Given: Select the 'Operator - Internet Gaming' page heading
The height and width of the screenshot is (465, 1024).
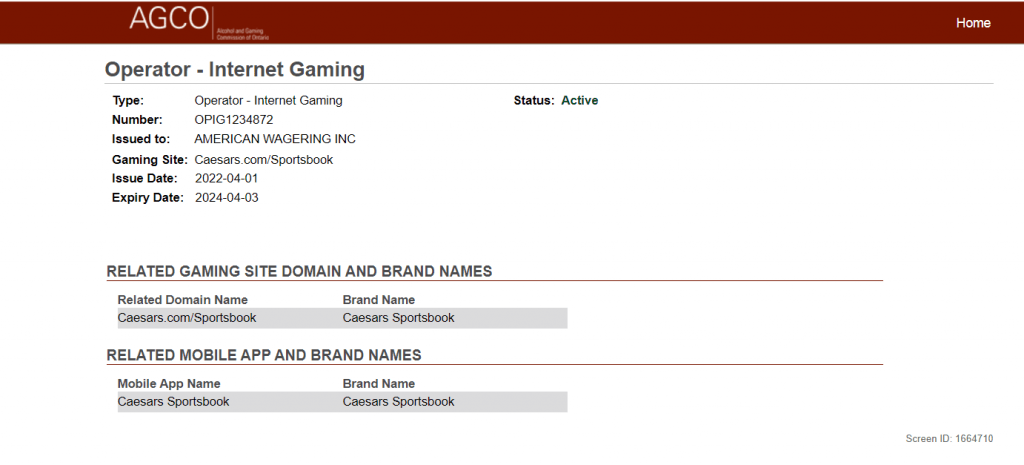Looking at the screenshot, I should point(235,70).
